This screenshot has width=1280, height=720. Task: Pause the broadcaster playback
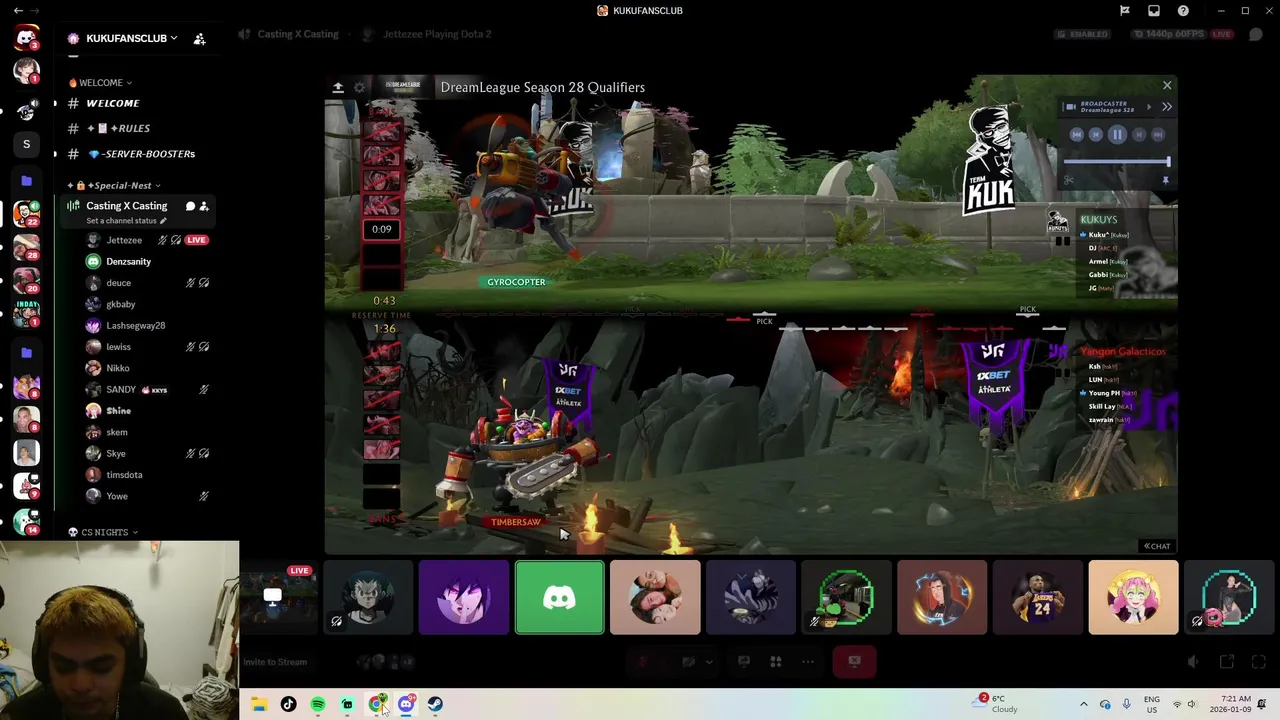[x=1117, y=134]
